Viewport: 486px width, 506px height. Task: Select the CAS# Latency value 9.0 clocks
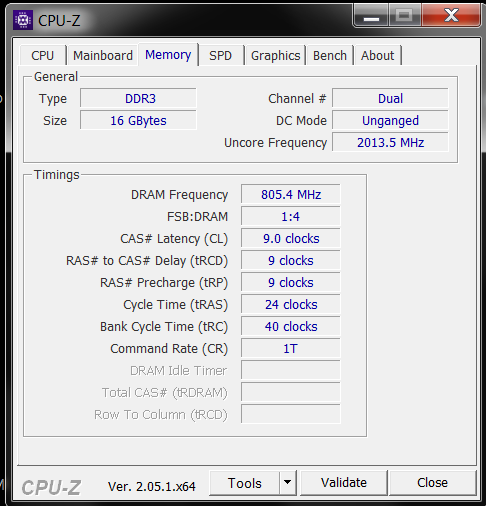291,238
